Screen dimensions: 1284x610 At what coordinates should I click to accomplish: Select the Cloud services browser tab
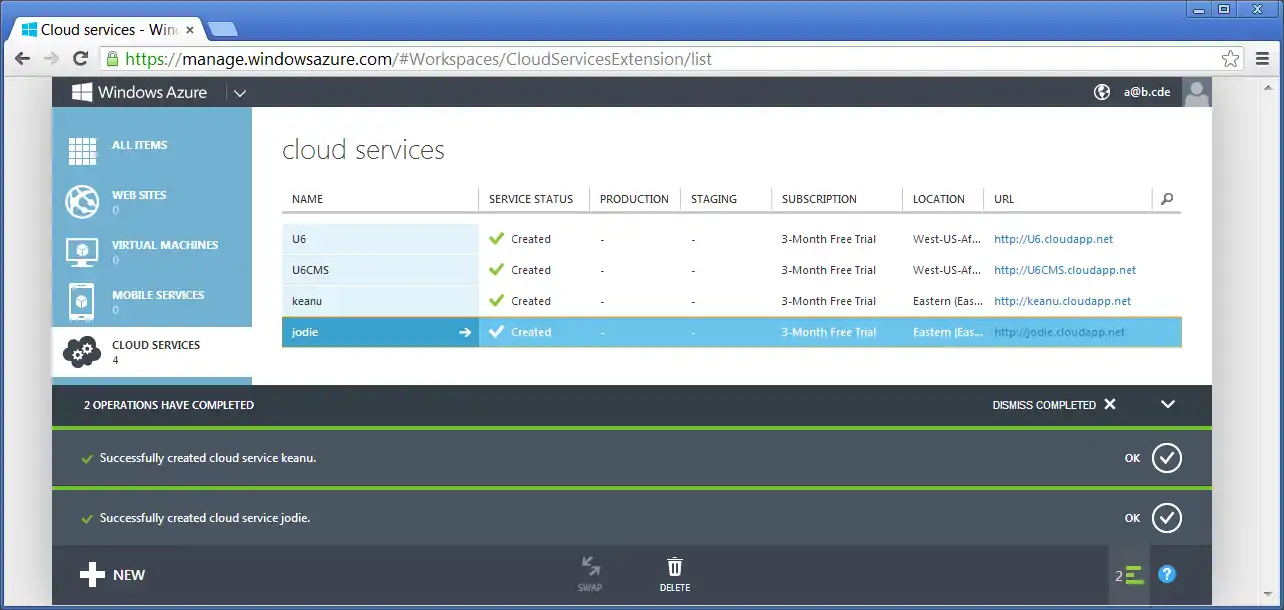tap(106, 30)
